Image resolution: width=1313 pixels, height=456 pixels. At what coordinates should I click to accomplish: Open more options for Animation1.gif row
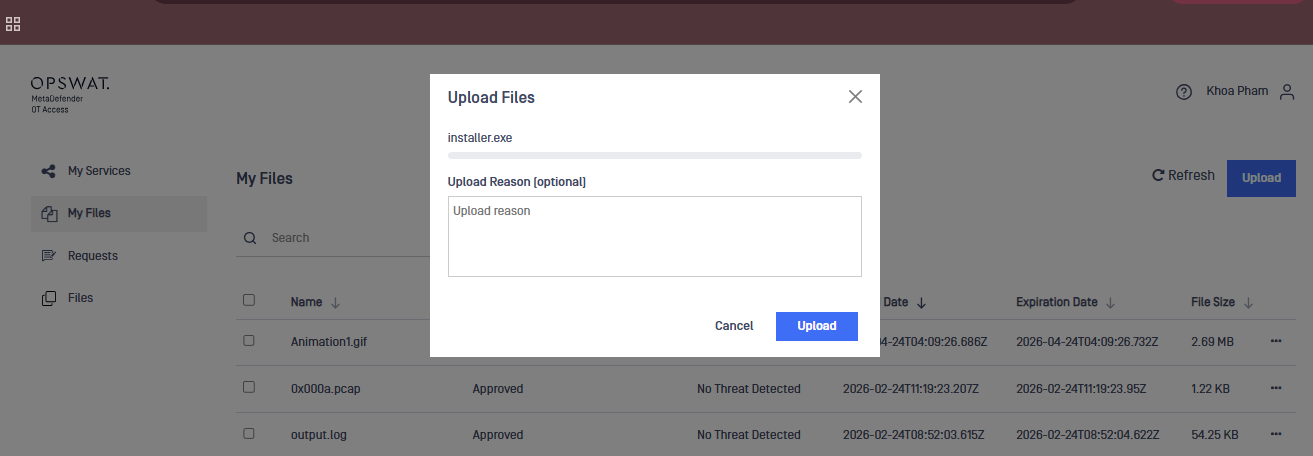tap(1275, 341)
